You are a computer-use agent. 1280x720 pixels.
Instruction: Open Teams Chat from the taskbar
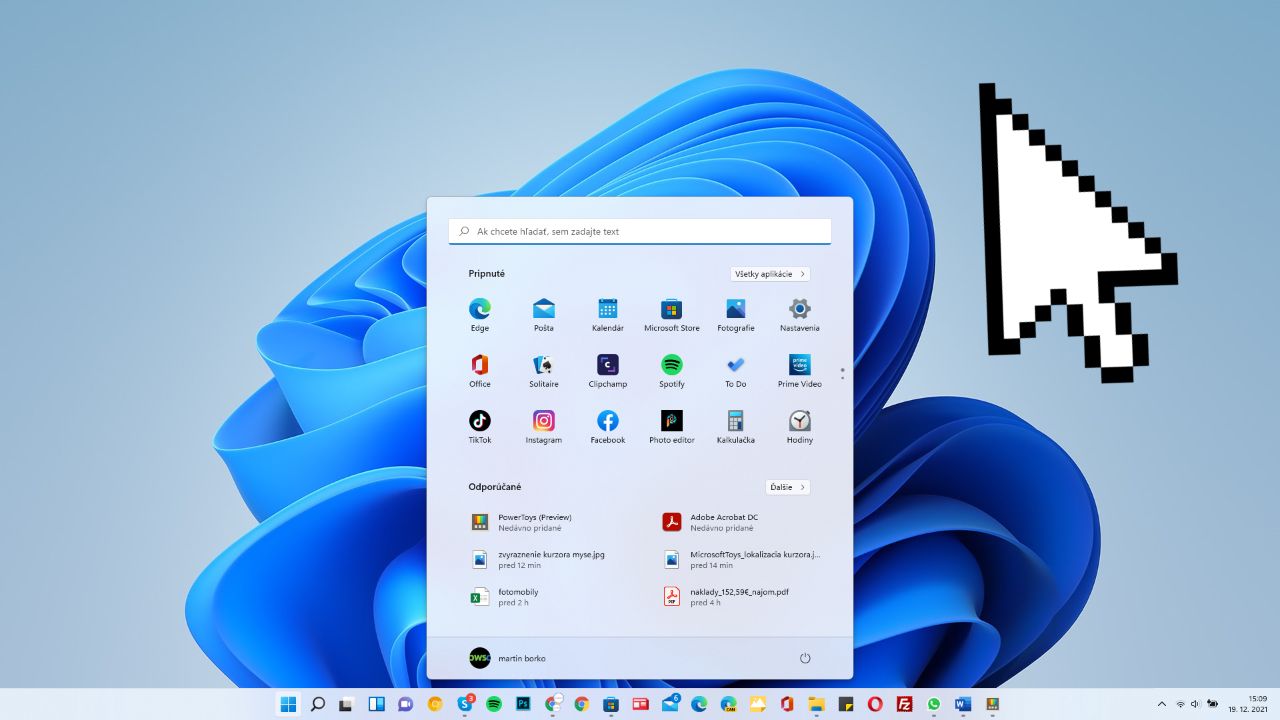click(406, 704)
